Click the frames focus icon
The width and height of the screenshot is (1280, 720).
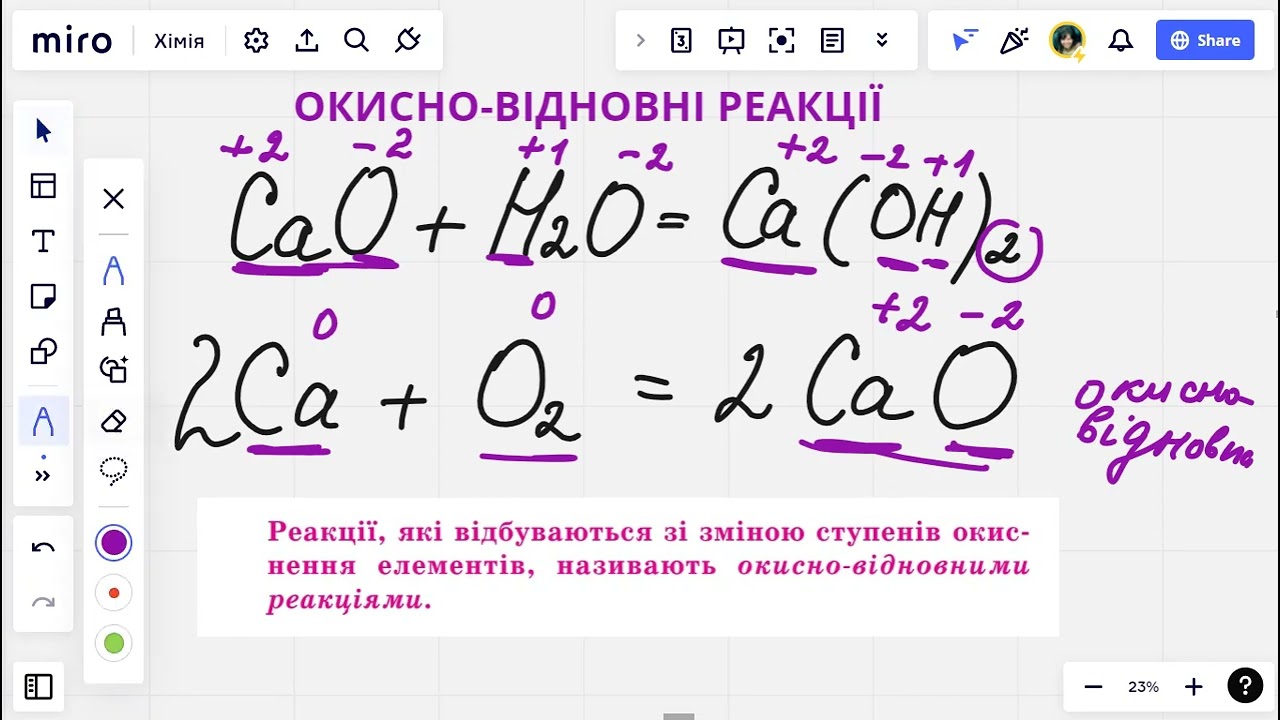coord(781,40)
